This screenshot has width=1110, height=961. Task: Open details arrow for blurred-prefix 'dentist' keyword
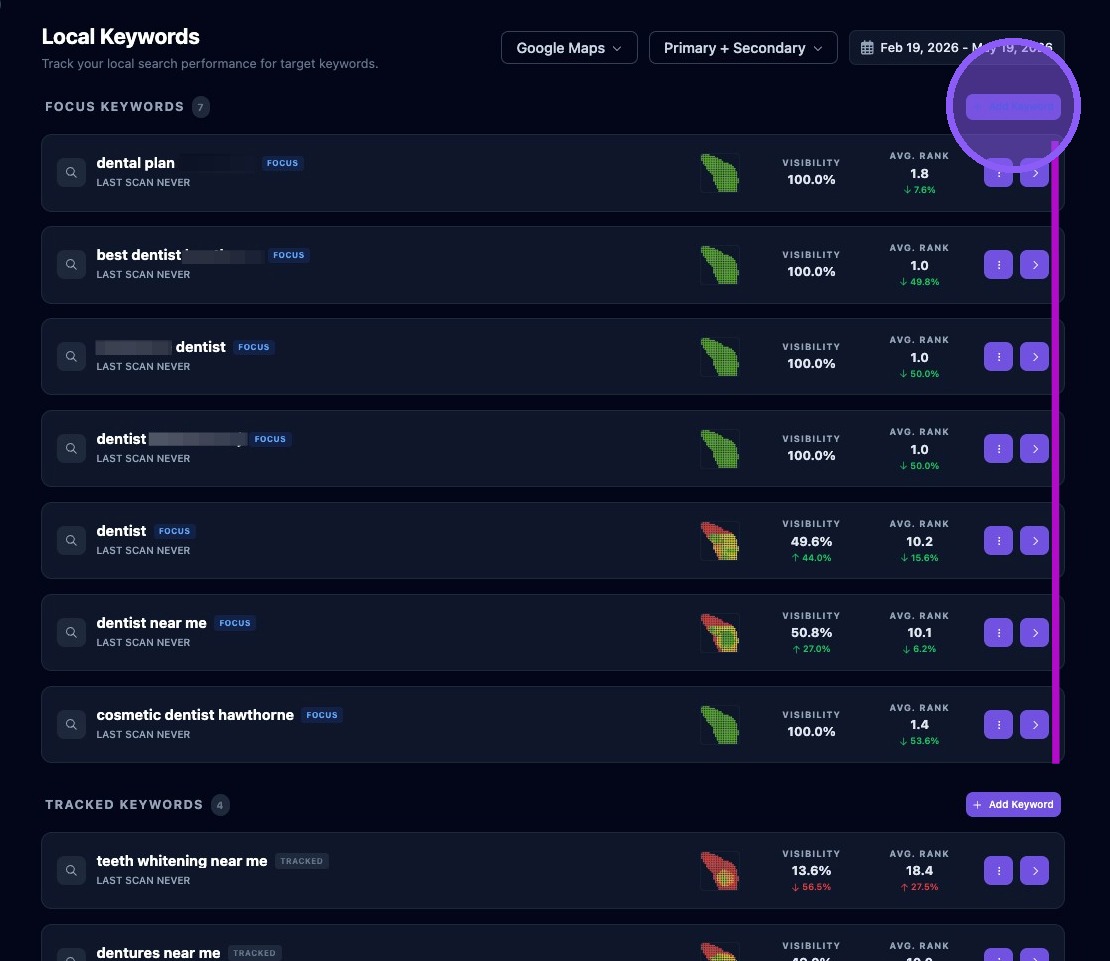click(1034, 357)
